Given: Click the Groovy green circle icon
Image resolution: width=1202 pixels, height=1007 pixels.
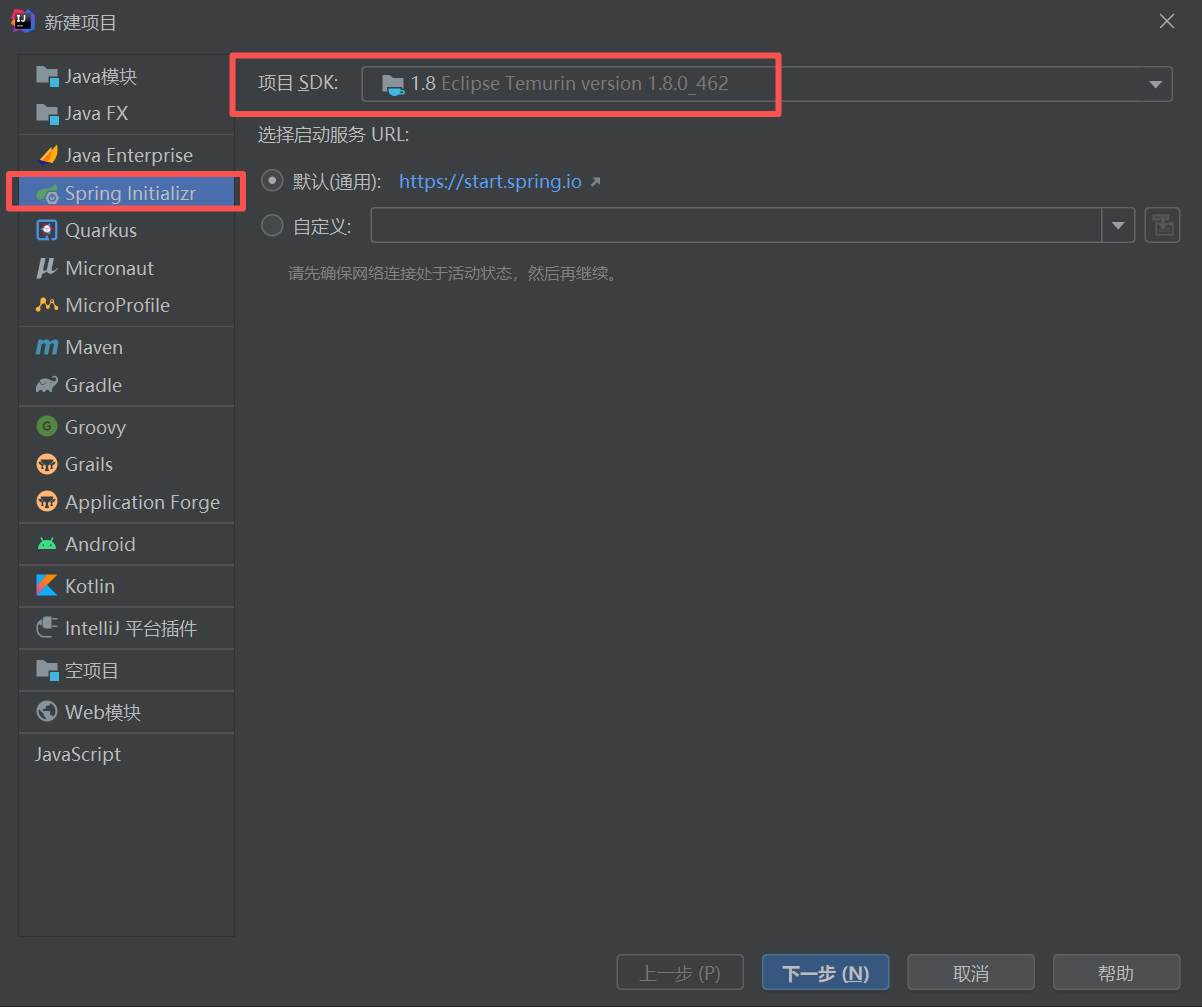Looking at the screenshot, I should 47,427.
